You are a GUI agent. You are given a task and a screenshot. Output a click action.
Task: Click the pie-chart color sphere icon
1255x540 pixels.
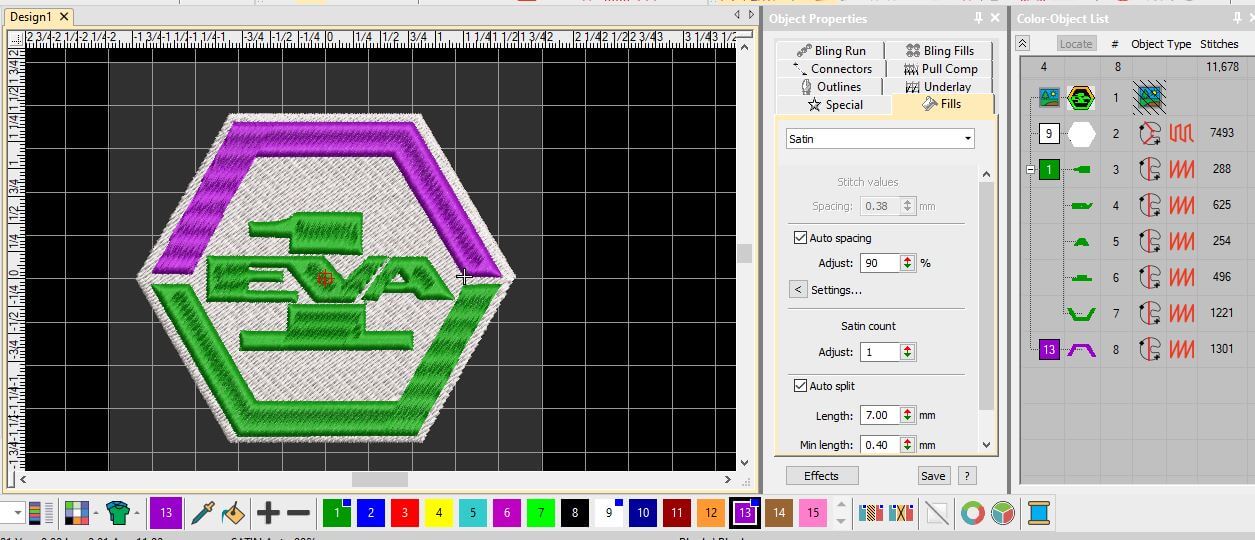(x=1003, y=513)
